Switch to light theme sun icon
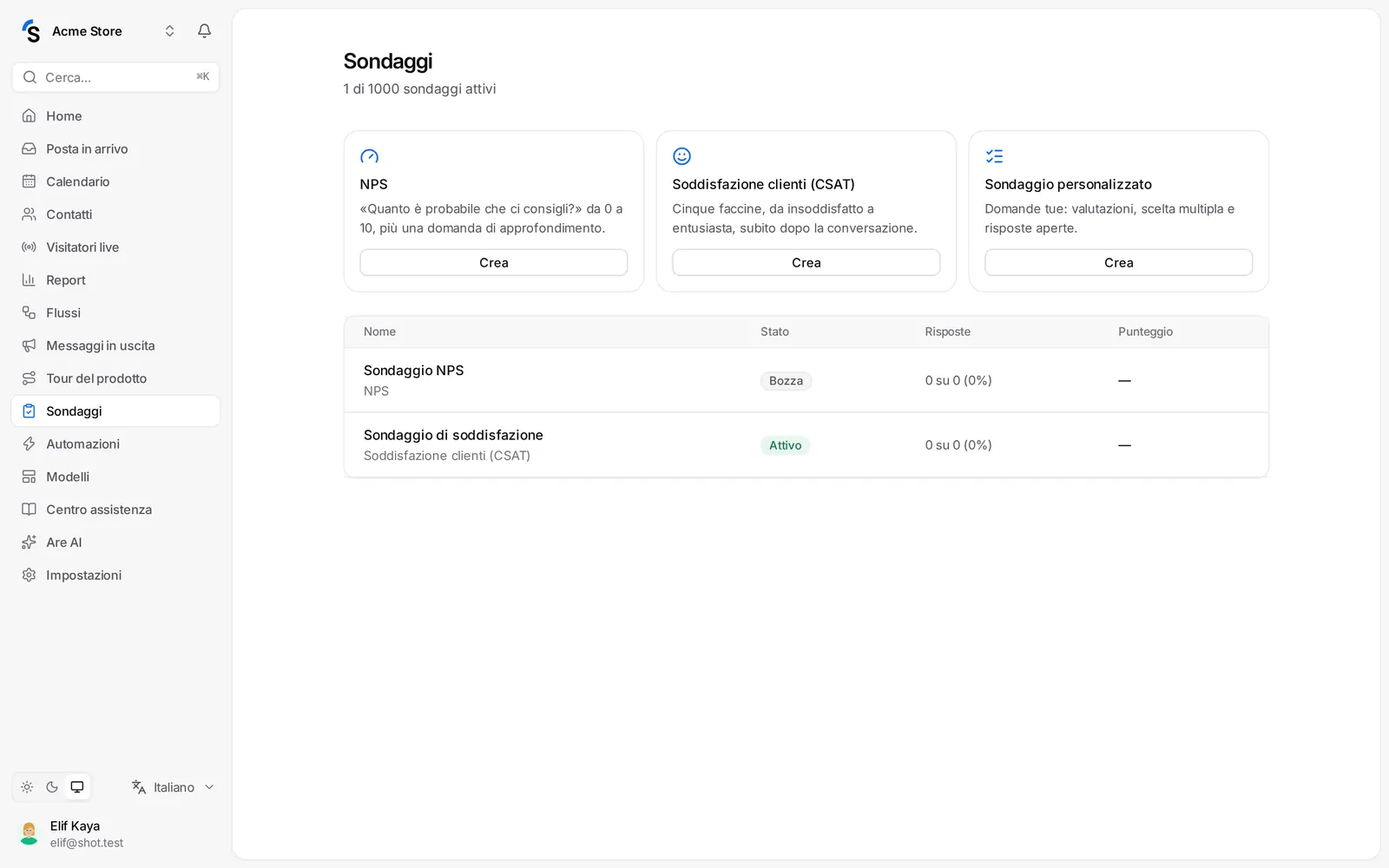 (x=27, y=787)
